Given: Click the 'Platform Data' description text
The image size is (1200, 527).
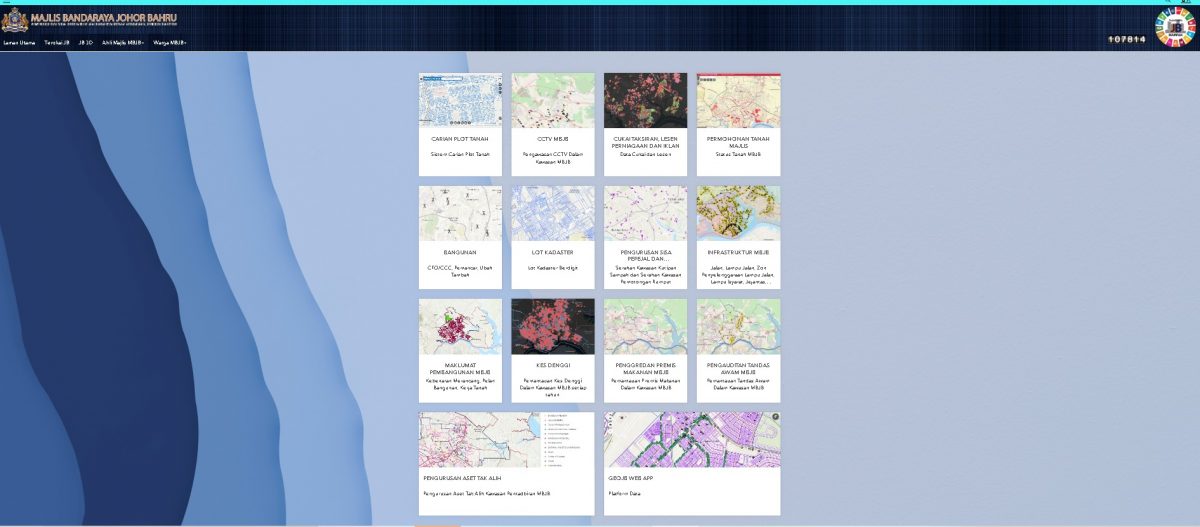Looking at the screenshot, I should point(626,494).
